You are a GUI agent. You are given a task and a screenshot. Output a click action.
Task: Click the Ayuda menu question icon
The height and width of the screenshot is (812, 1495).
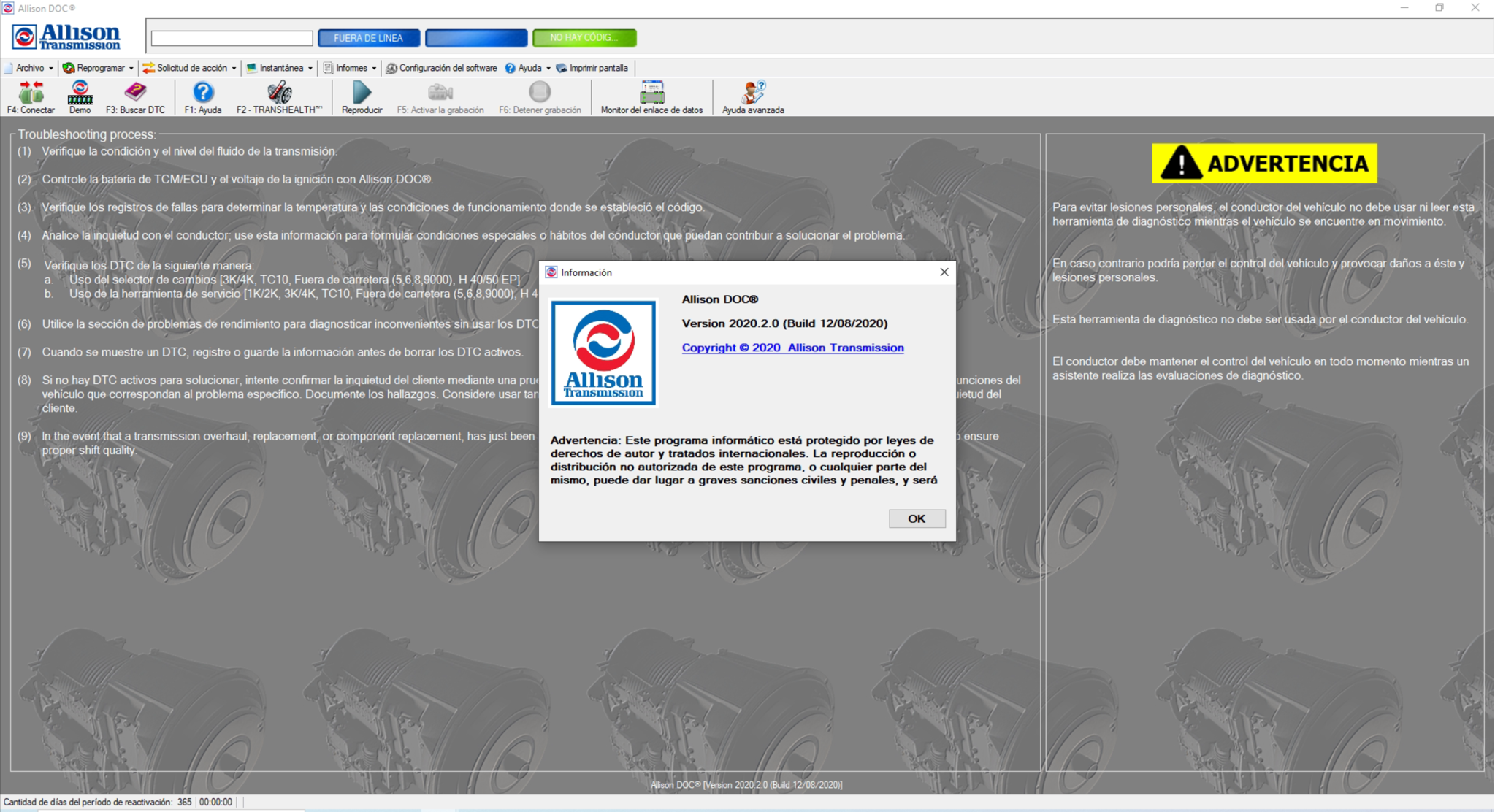click(510, 68)
